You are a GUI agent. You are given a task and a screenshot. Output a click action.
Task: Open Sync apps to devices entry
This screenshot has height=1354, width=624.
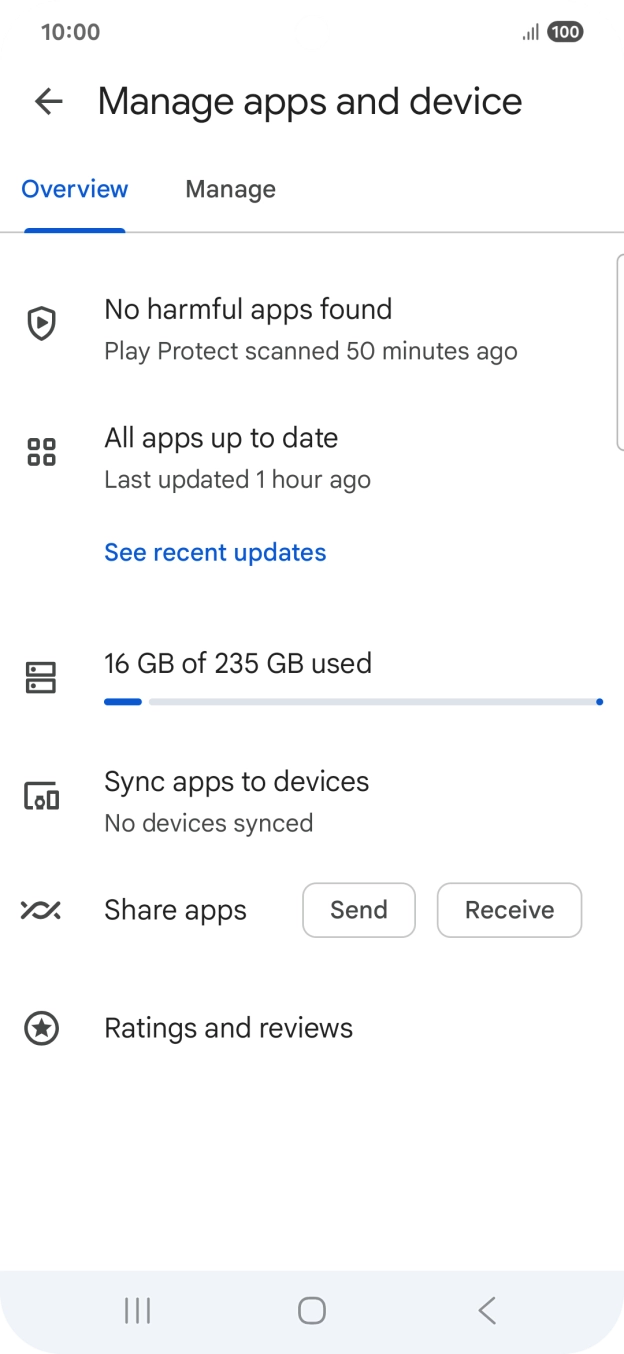(237, 800)
